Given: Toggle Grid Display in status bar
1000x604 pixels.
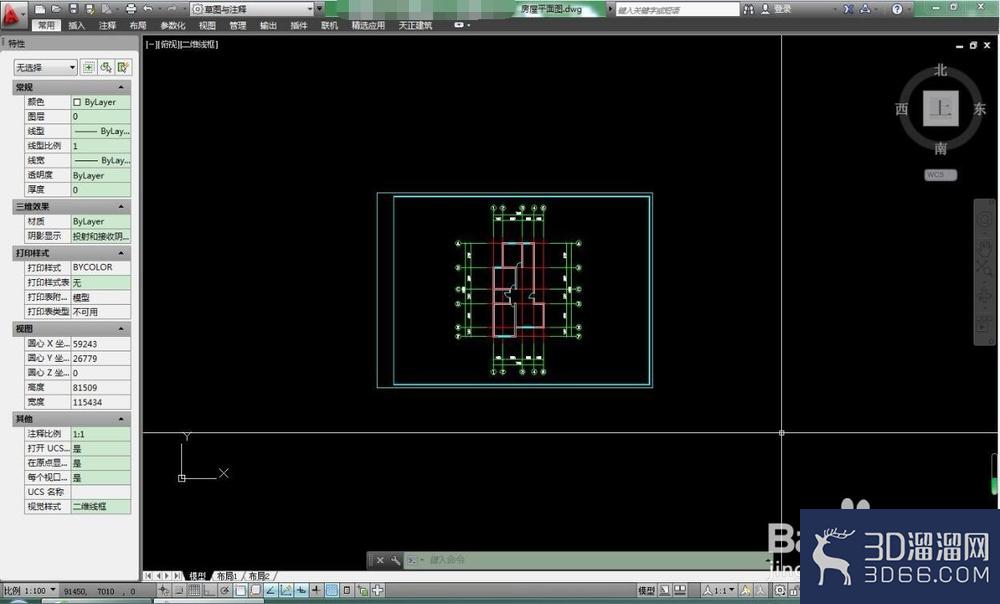Looking at the screenshot, I should tap(195, 590).
